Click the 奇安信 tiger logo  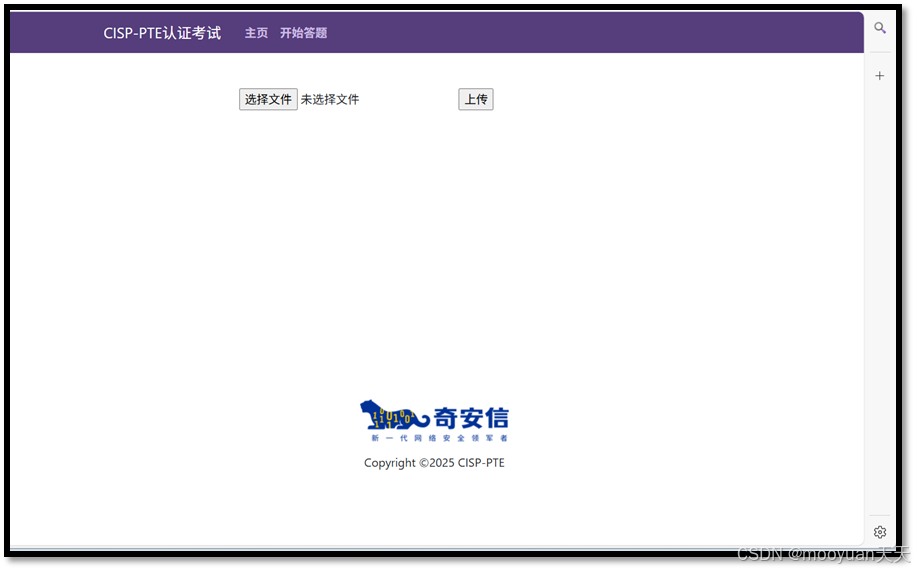[434, 421]
